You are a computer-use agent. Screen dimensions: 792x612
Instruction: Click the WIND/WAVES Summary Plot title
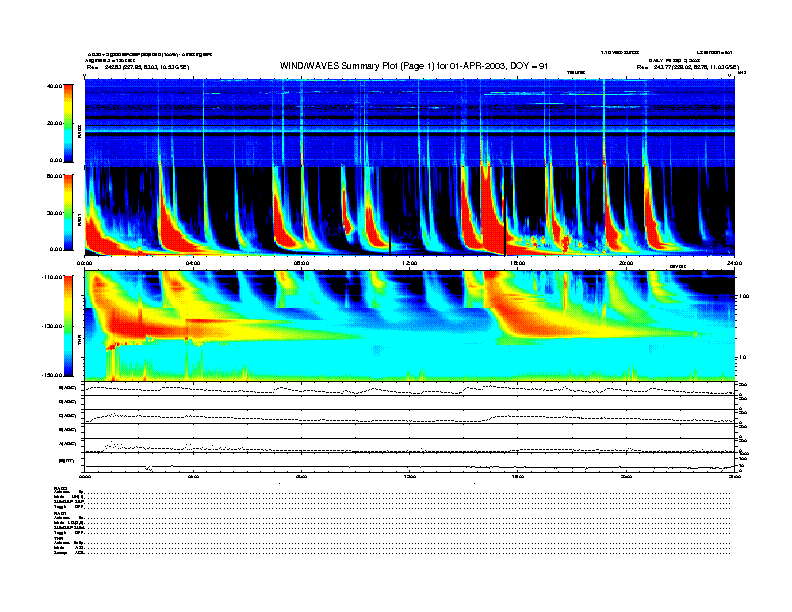click(397, 65)
